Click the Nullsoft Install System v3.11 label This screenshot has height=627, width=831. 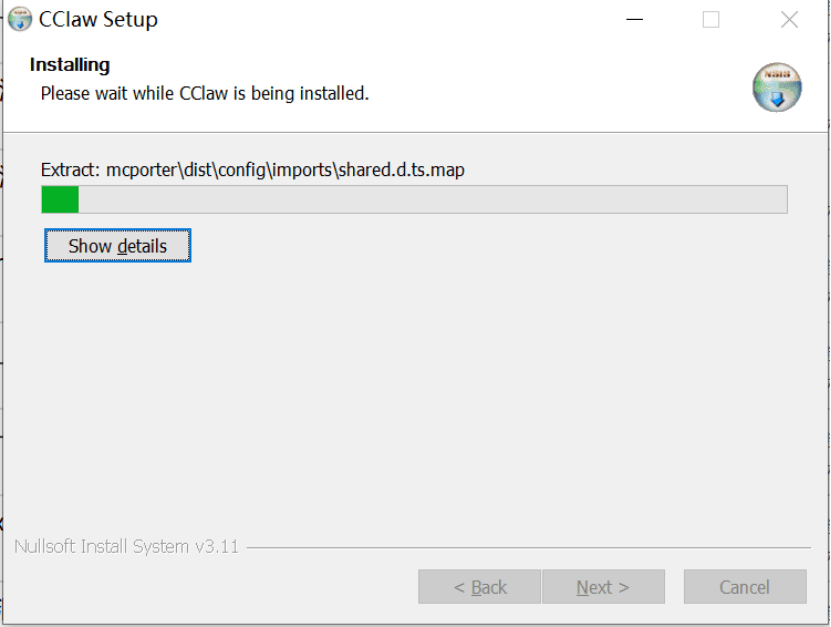[x=126, y=547]
